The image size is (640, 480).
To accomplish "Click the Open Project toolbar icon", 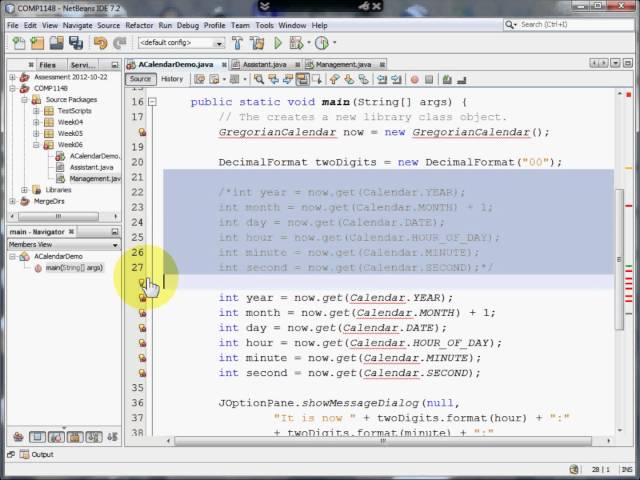I will (57, 42).
